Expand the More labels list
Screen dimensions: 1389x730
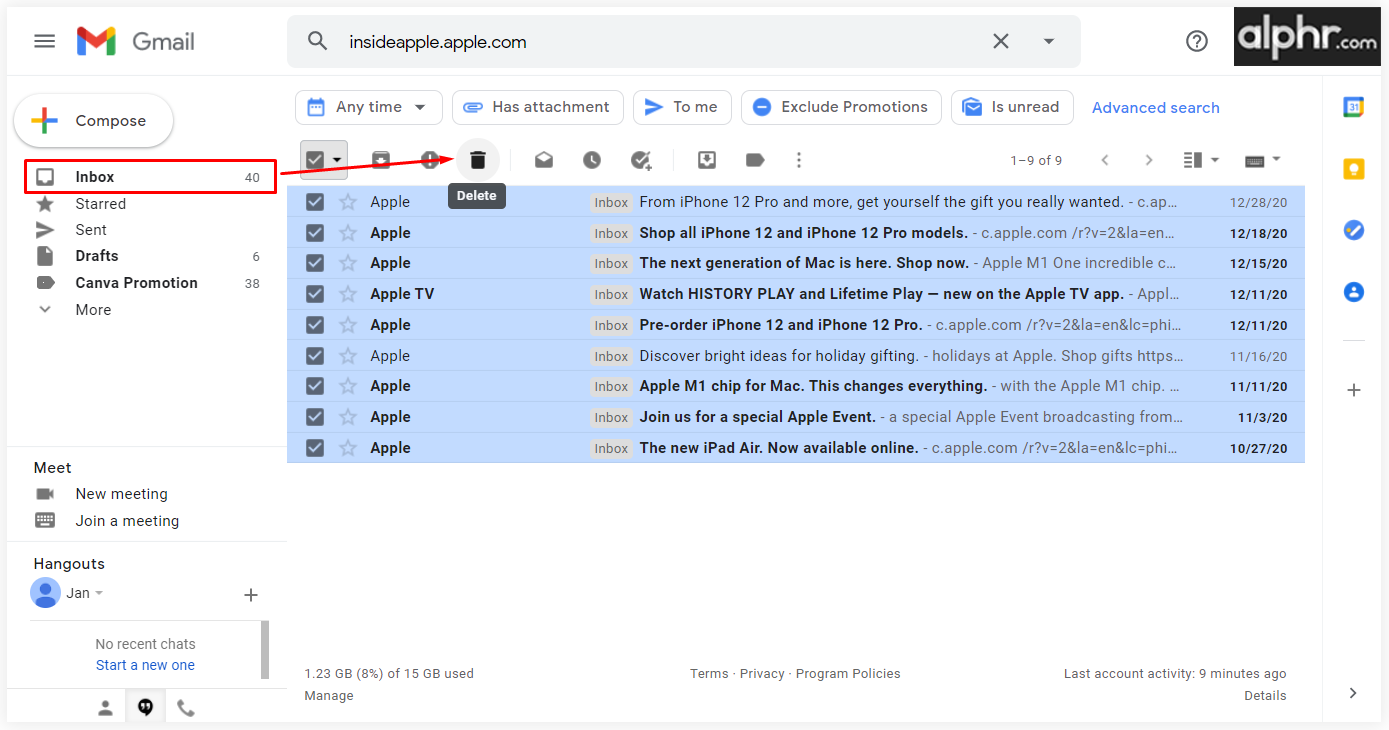[93, 310]
